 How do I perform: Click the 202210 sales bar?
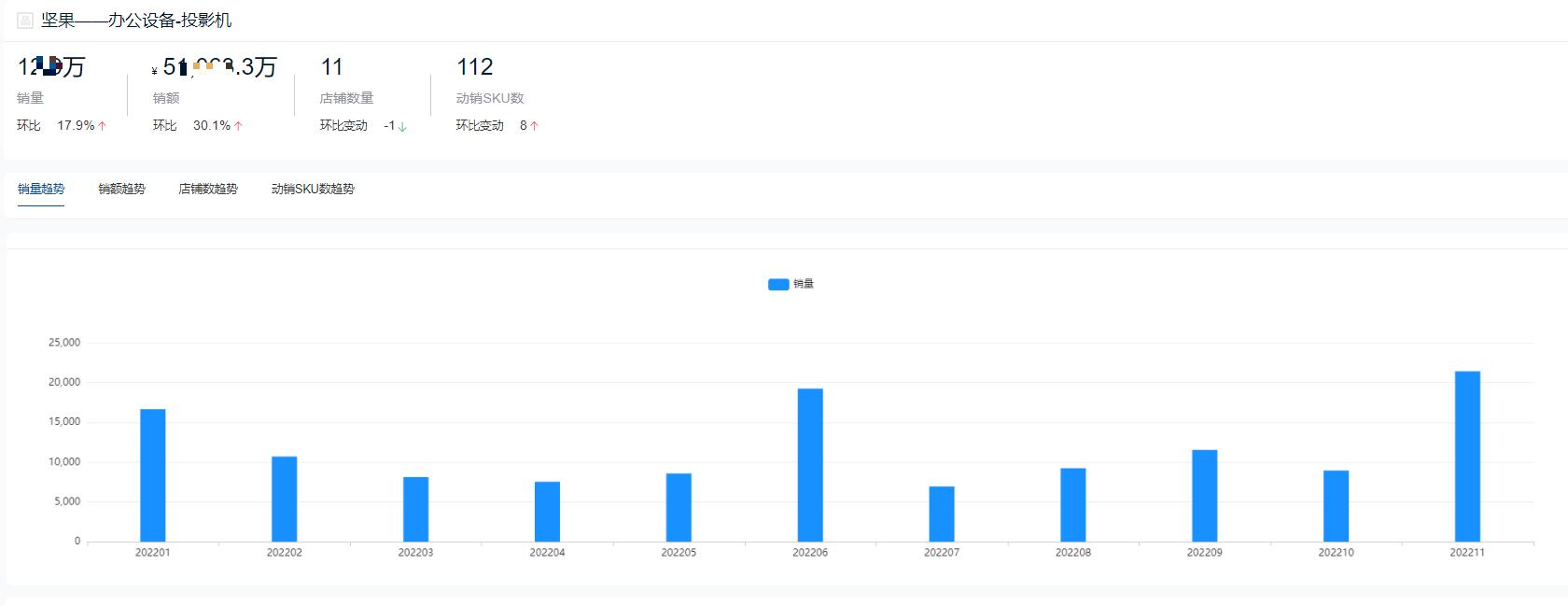click(1336, 506)
